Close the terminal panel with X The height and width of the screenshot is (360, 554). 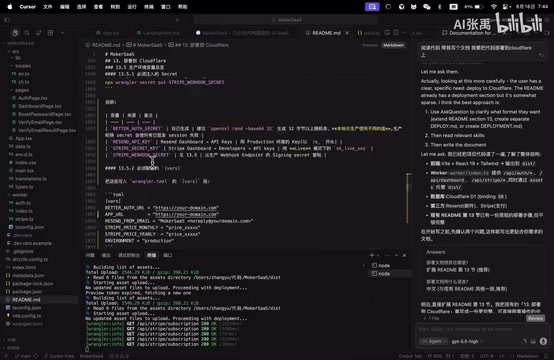click(x=405, y=255)
